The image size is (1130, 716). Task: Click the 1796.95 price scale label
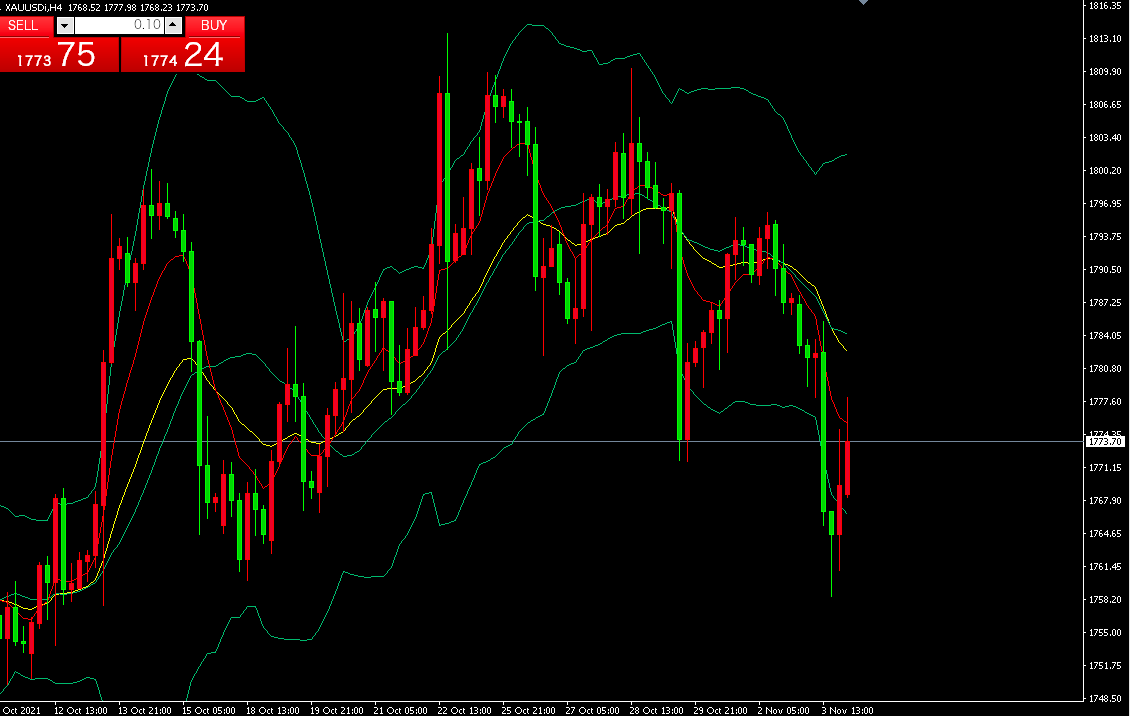coord(1105,204)
